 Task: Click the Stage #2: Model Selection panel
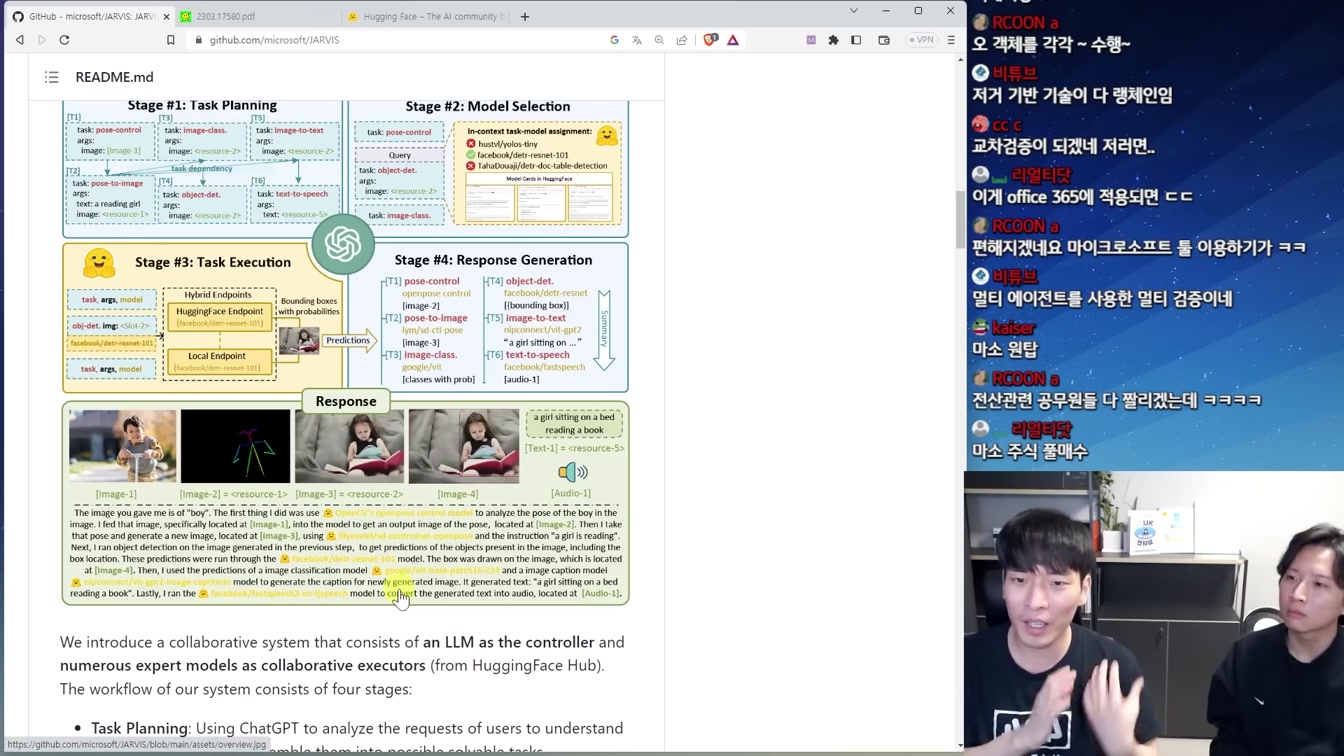488,169
